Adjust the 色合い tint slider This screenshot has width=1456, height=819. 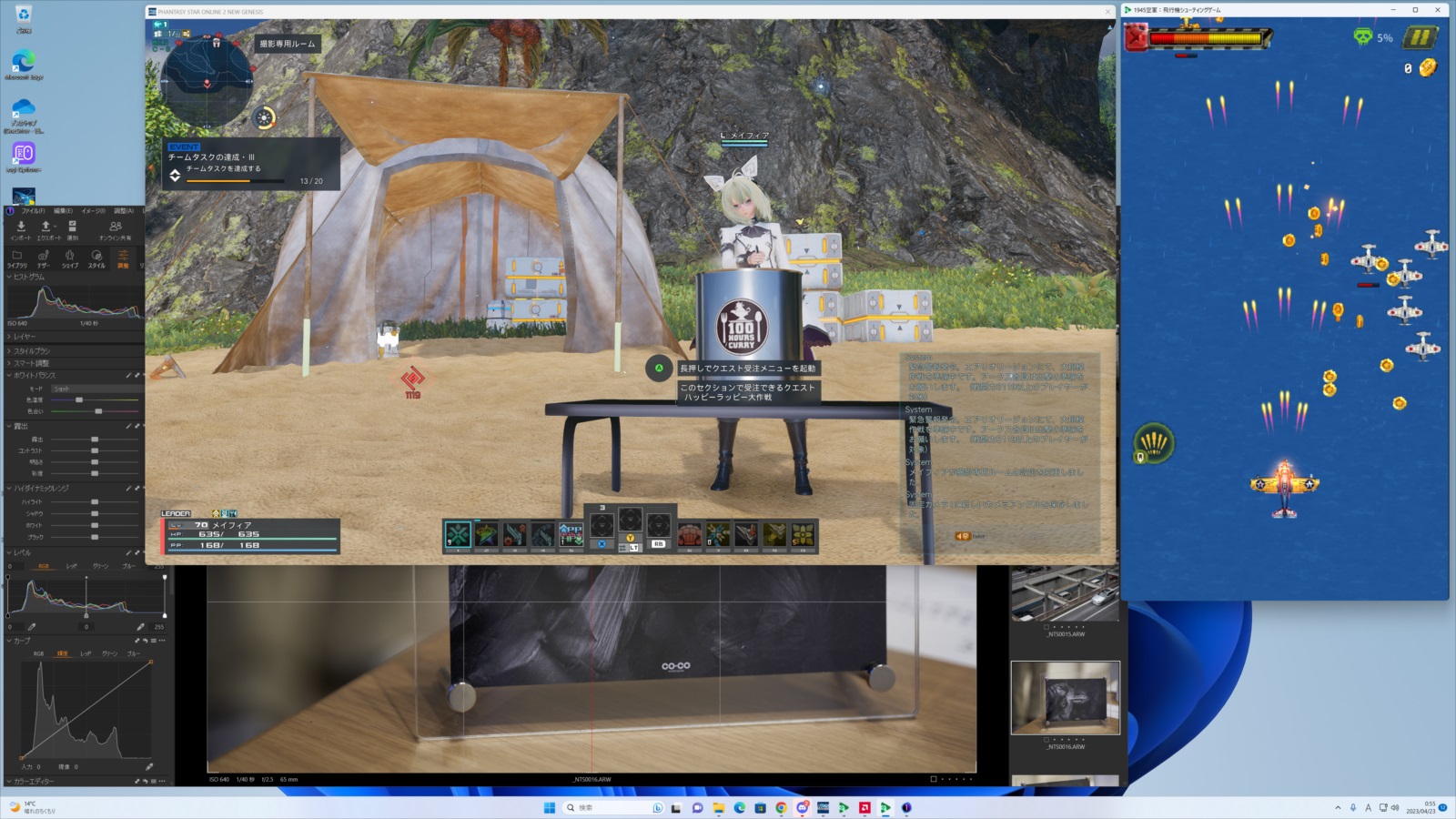tap(96, 411)
